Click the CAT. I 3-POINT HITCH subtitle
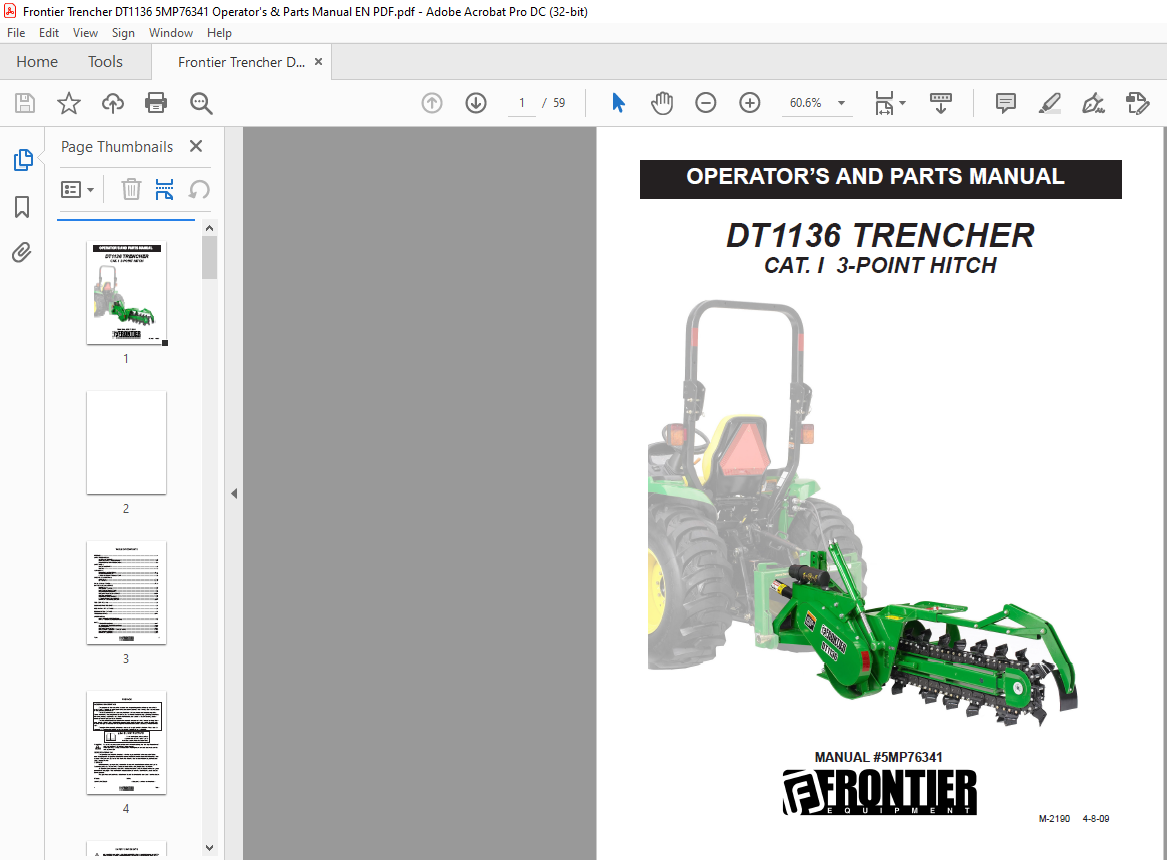 click(880, 266)
